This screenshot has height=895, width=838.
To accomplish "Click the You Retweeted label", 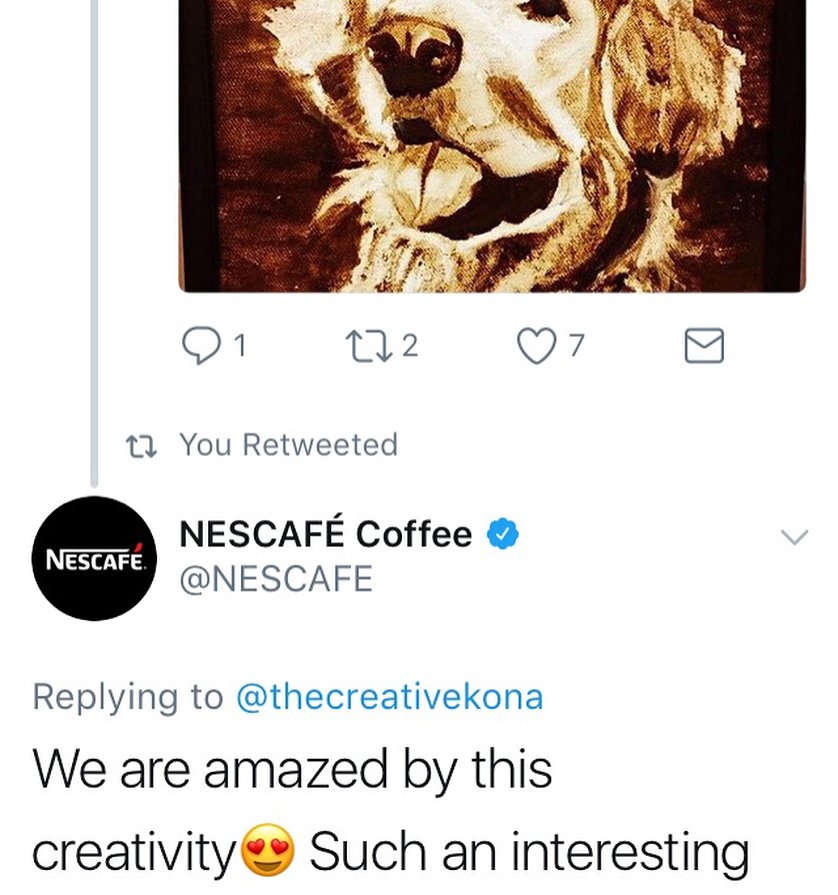I will click(x=288, y=445).
